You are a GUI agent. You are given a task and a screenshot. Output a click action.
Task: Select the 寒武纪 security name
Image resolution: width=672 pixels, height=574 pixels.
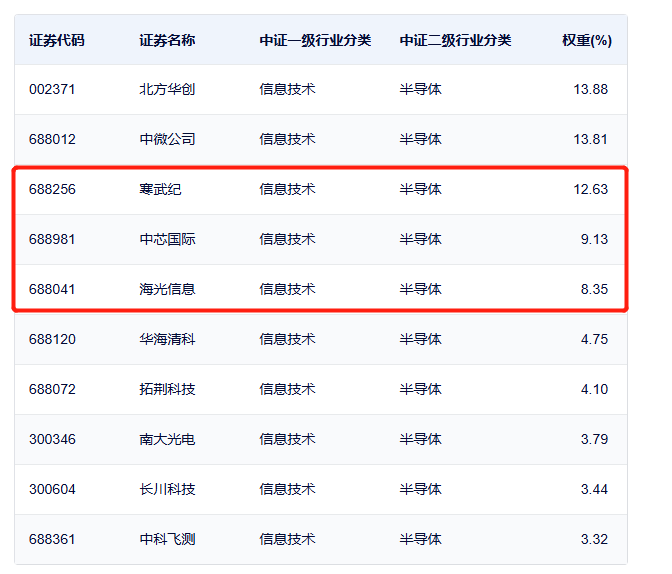[x=160, y=189]
